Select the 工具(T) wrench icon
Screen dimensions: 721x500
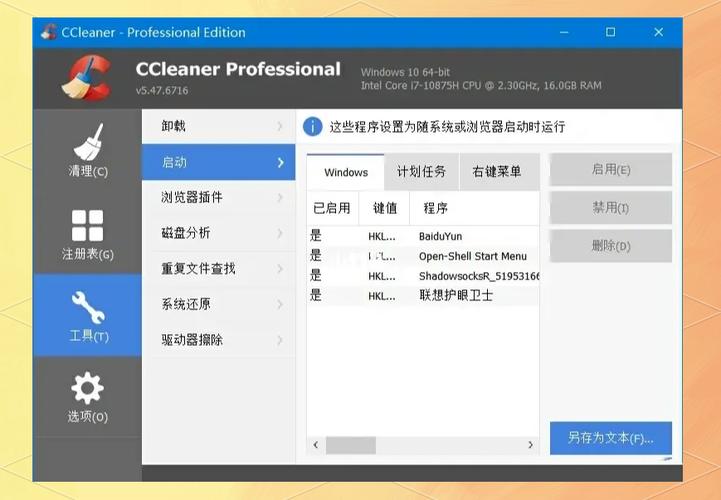pyautogui.click(x=88, y=307)
